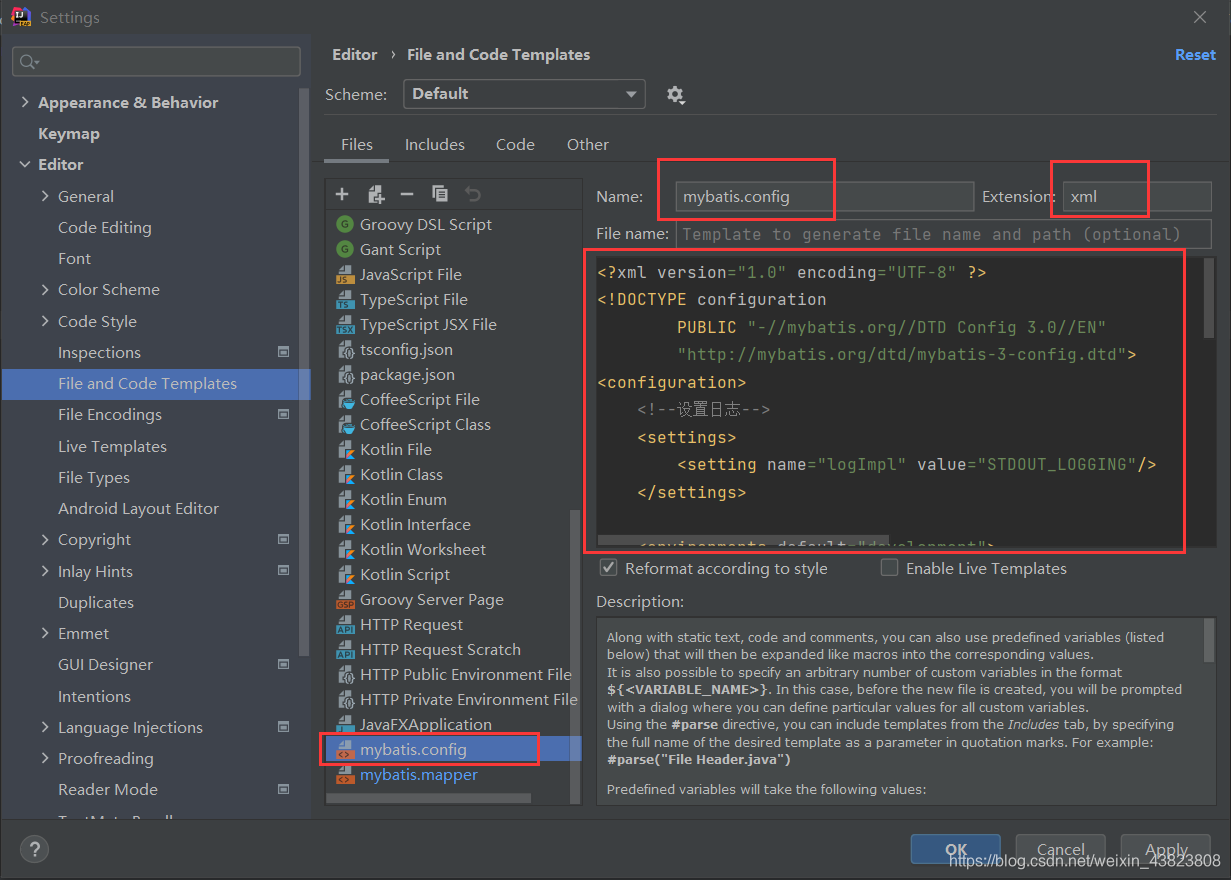Expand Appearance & Behavior tree node

tap(24, 103)
